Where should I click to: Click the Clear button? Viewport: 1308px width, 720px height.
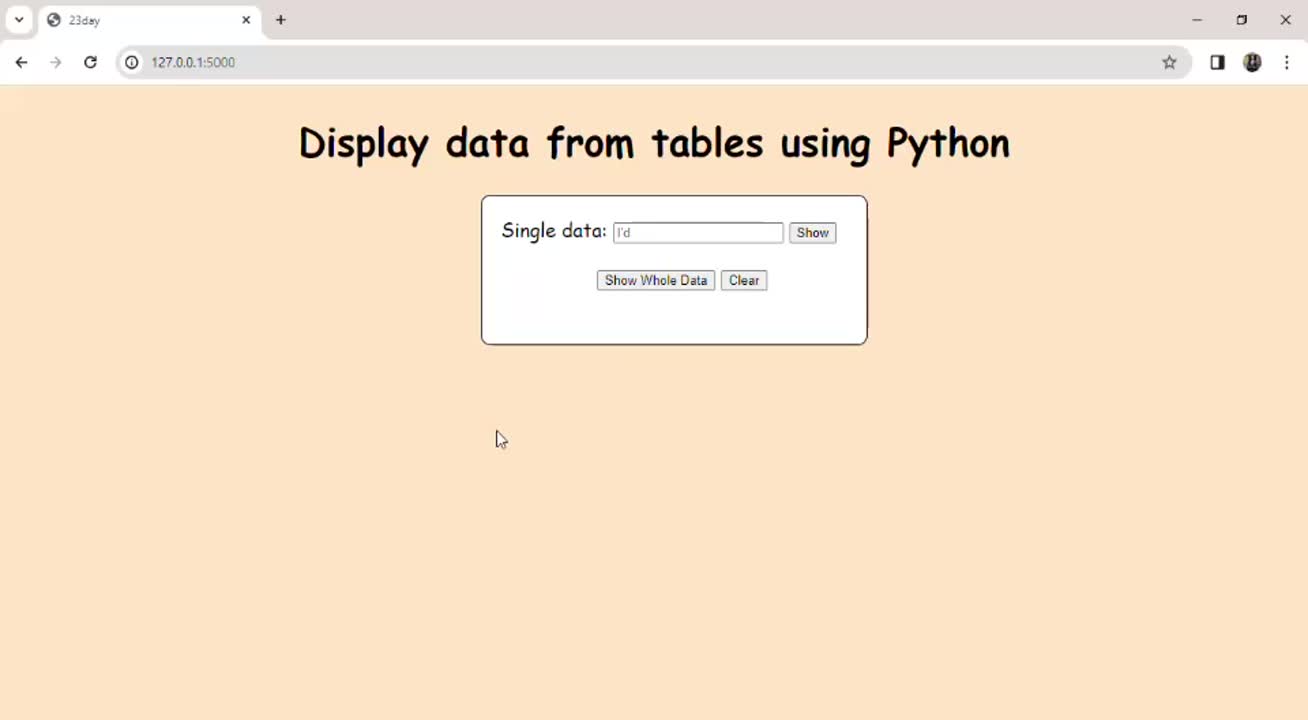click(744, 281)
